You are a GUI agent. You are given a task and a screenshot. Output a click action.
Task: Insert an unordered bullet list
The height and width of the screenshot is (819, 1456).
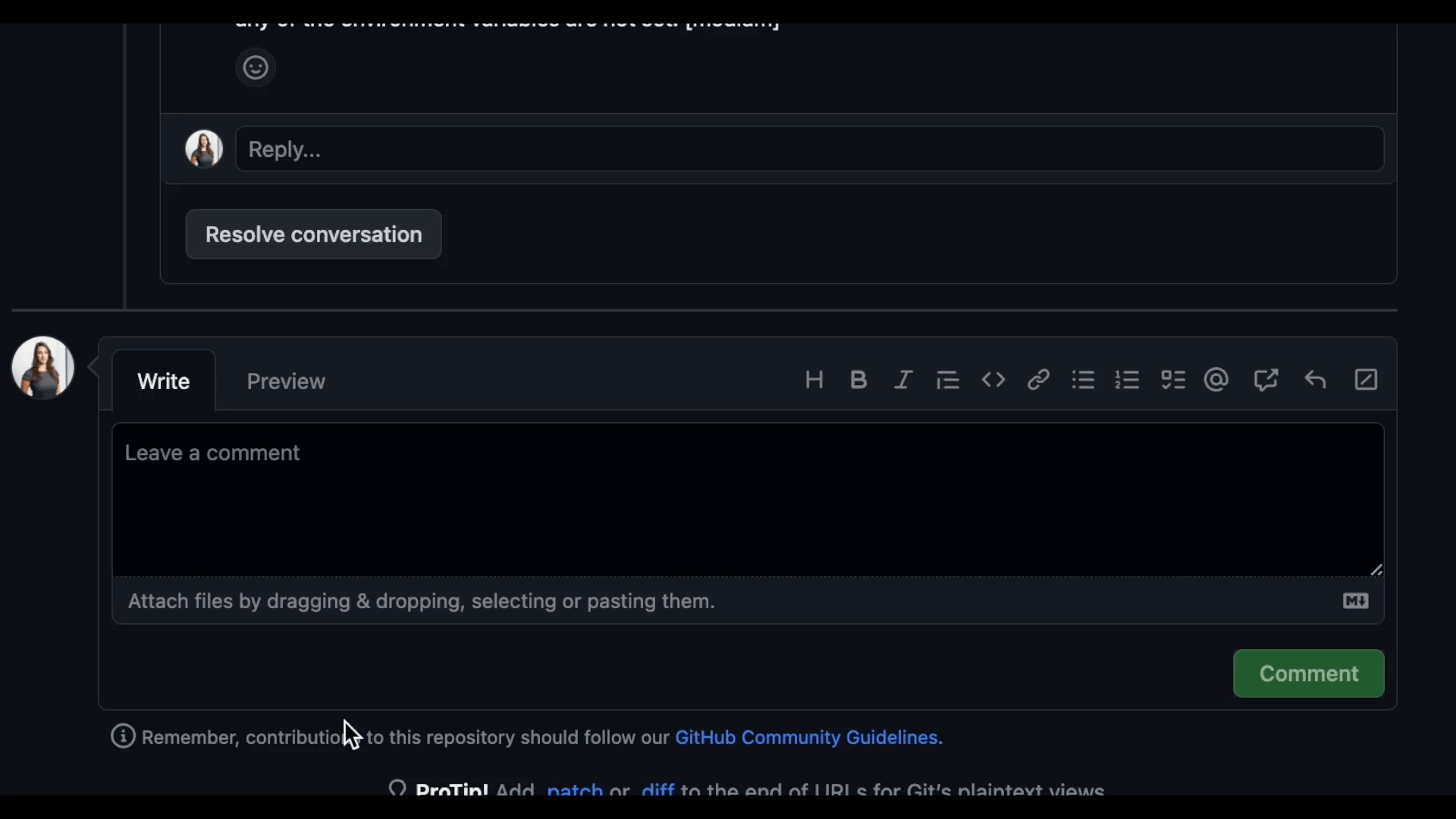click(1083, 380)
